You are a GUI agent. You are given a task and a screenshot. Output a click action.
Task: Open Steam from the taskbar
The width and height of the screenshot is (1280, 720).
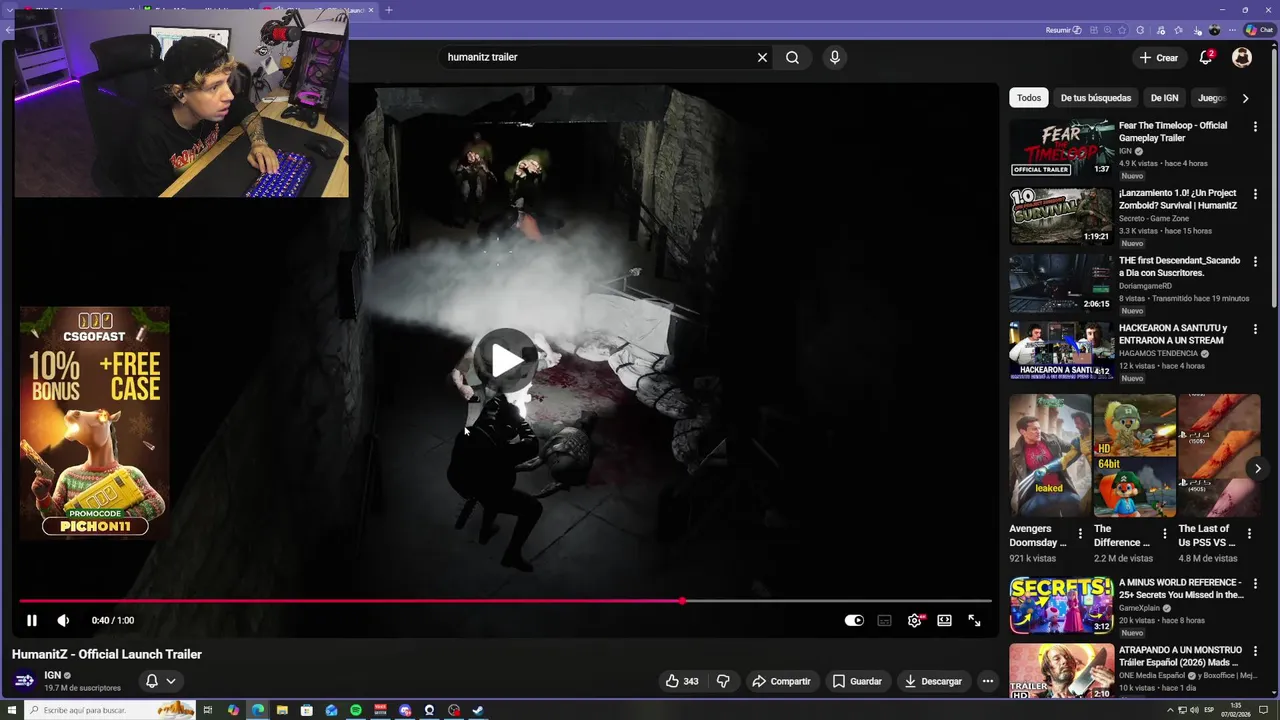click(x=478, y=710)
